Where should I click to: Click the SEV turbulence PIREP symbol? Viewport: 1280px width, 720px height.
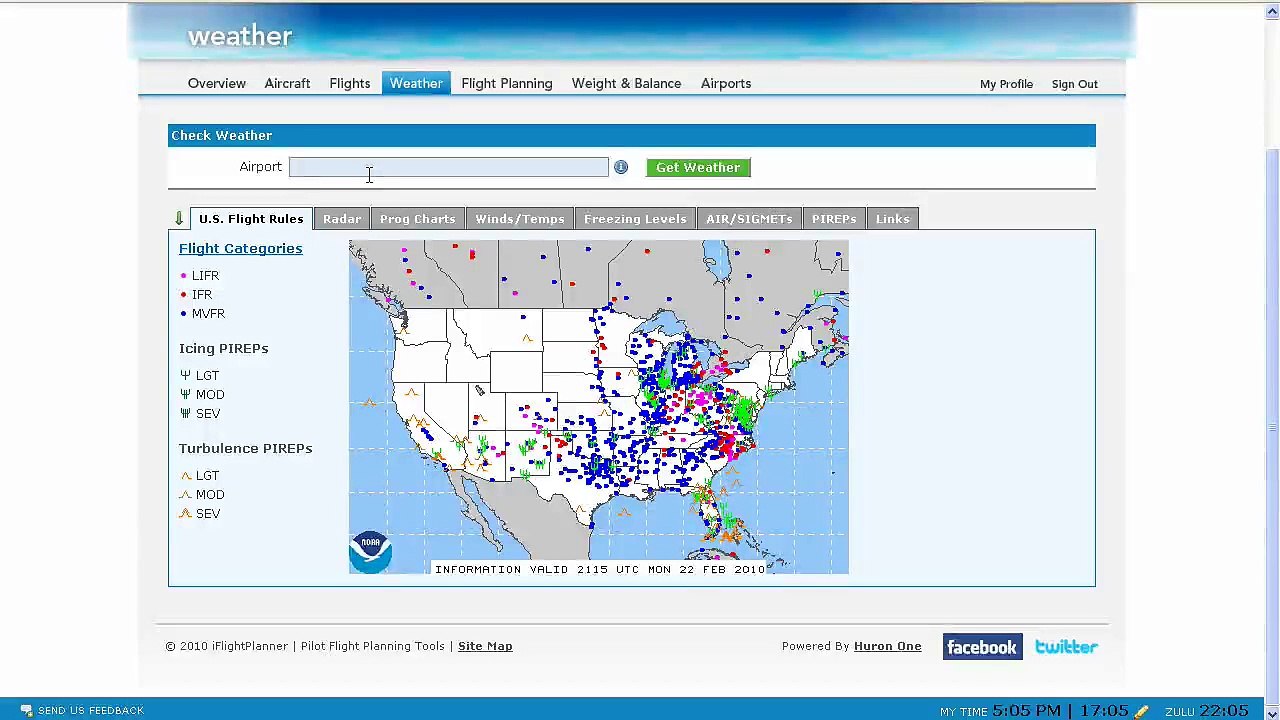(185, 514)
